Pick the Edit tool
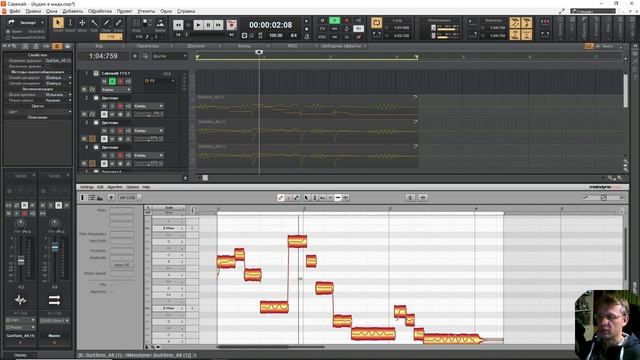Viewport: 640px width, 360px height. click(94, 23)
